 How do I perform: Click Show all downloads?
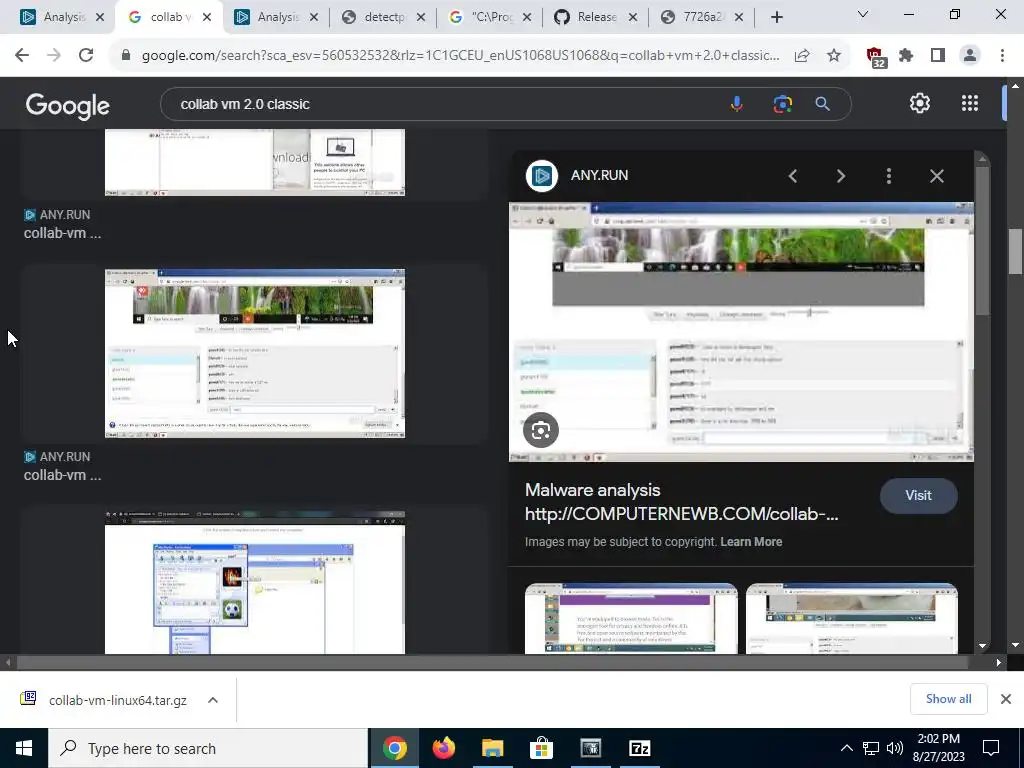pos(948,699)
